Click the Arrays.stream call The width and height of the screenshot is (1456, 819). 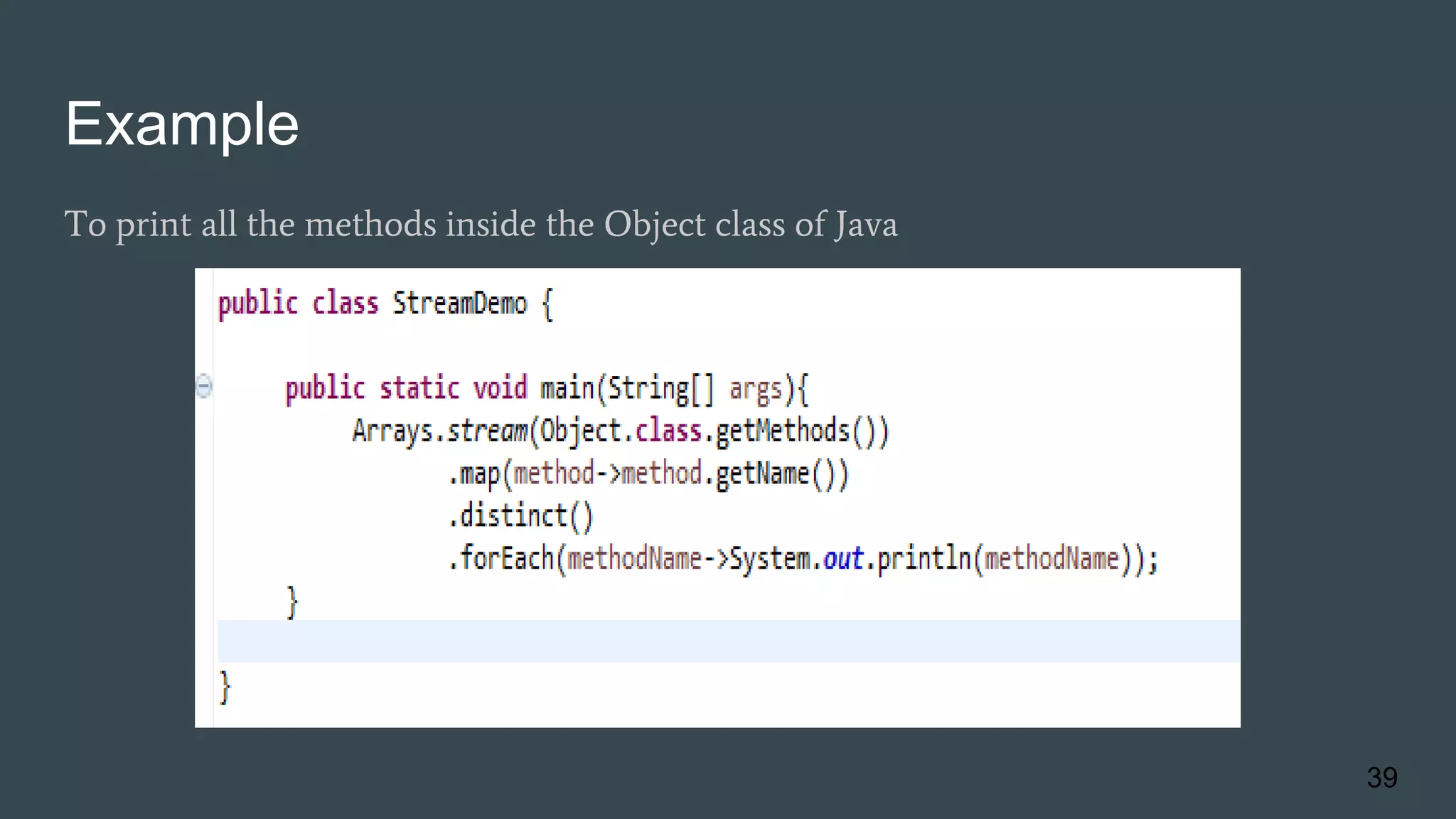(440, 432)
